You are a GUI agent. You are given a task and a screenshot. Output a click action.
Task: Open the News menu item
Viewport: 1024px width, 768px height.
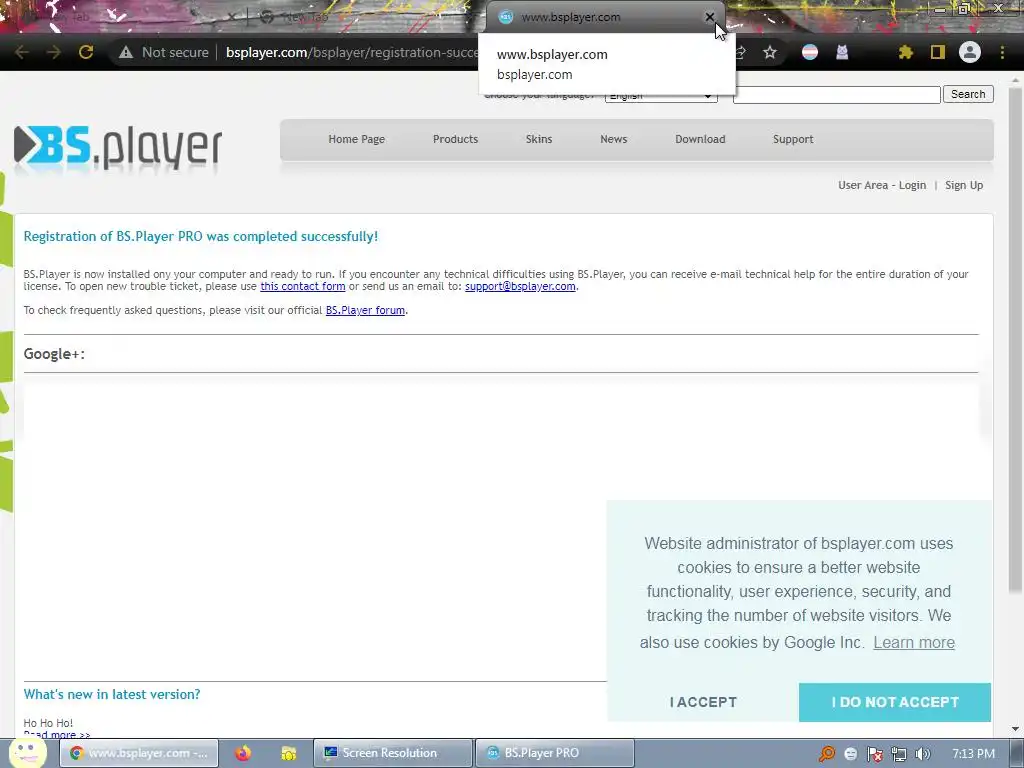coord(613,139)
